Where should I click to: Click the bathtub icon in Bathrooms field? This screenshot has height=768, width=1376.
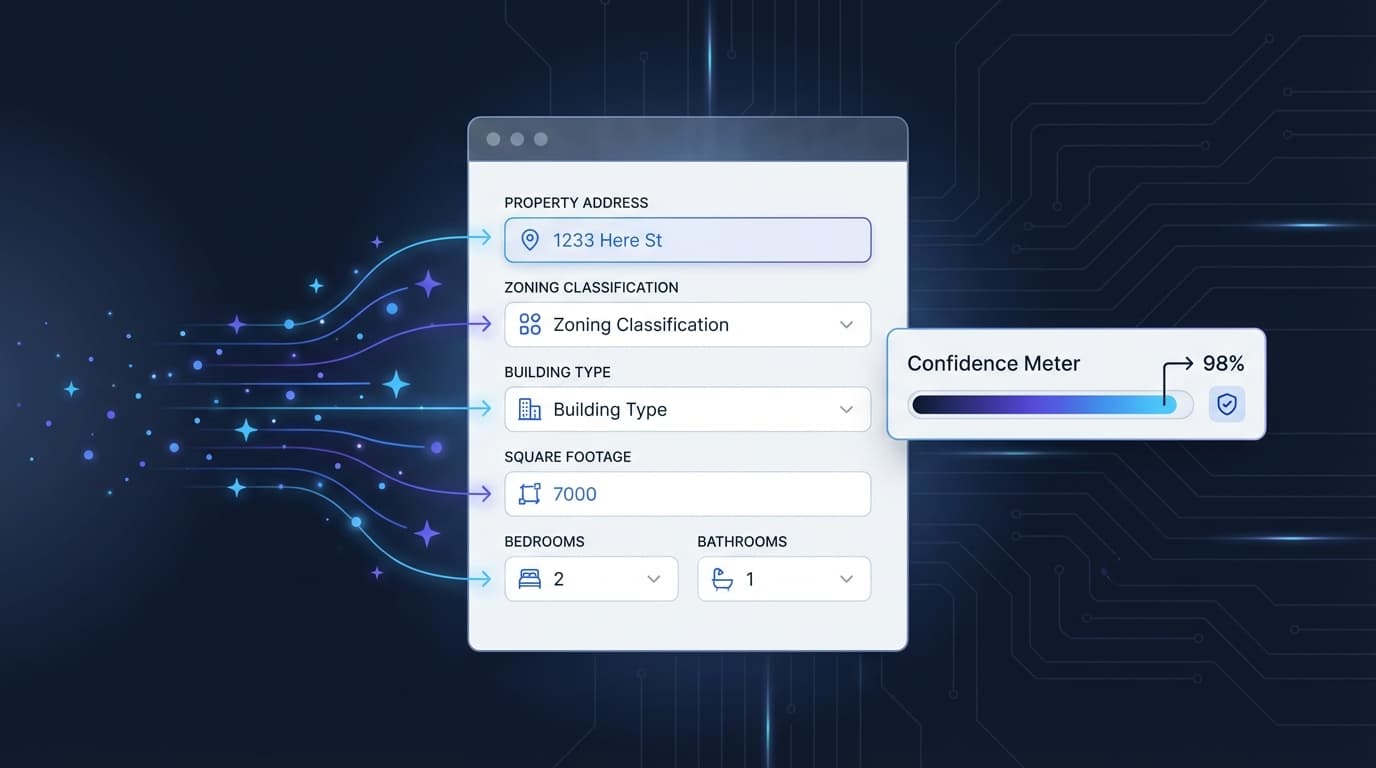722,578
